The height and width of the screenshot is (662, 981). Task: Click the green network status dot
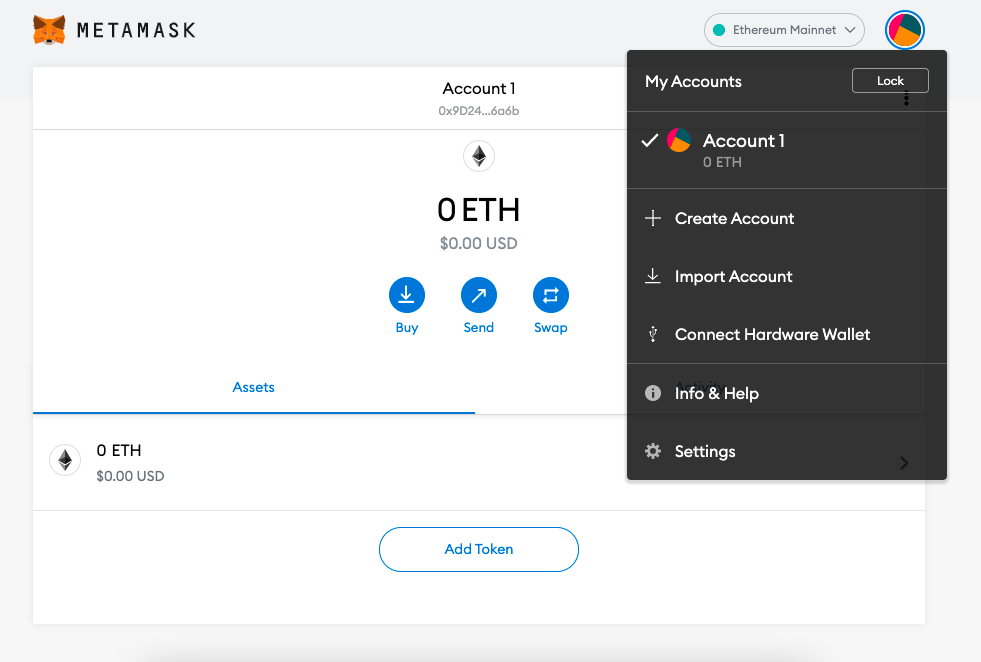pyautogui.click(x=719, y=30)
